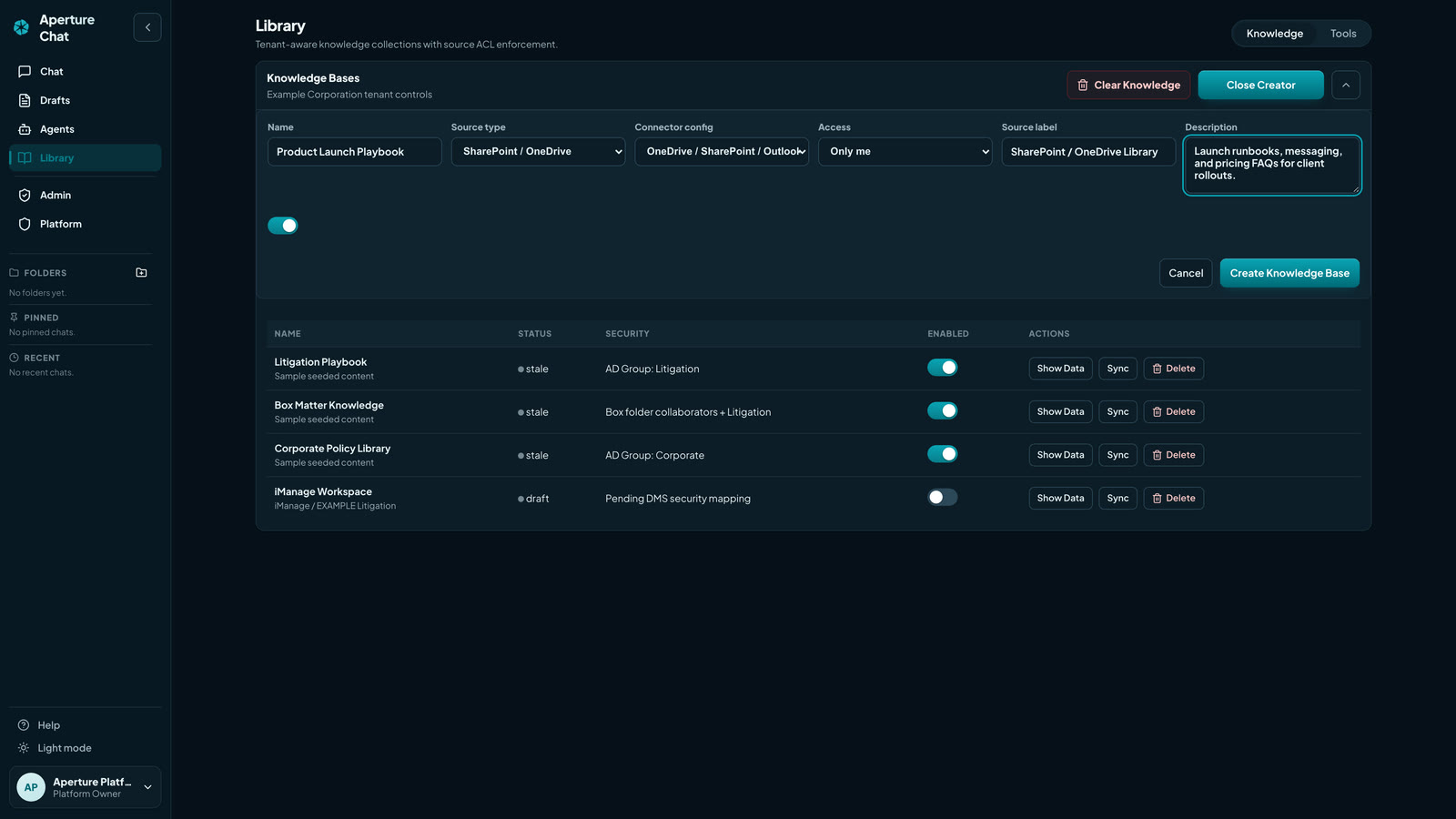Click the Admin shield icon

click(x=25, y=195)
